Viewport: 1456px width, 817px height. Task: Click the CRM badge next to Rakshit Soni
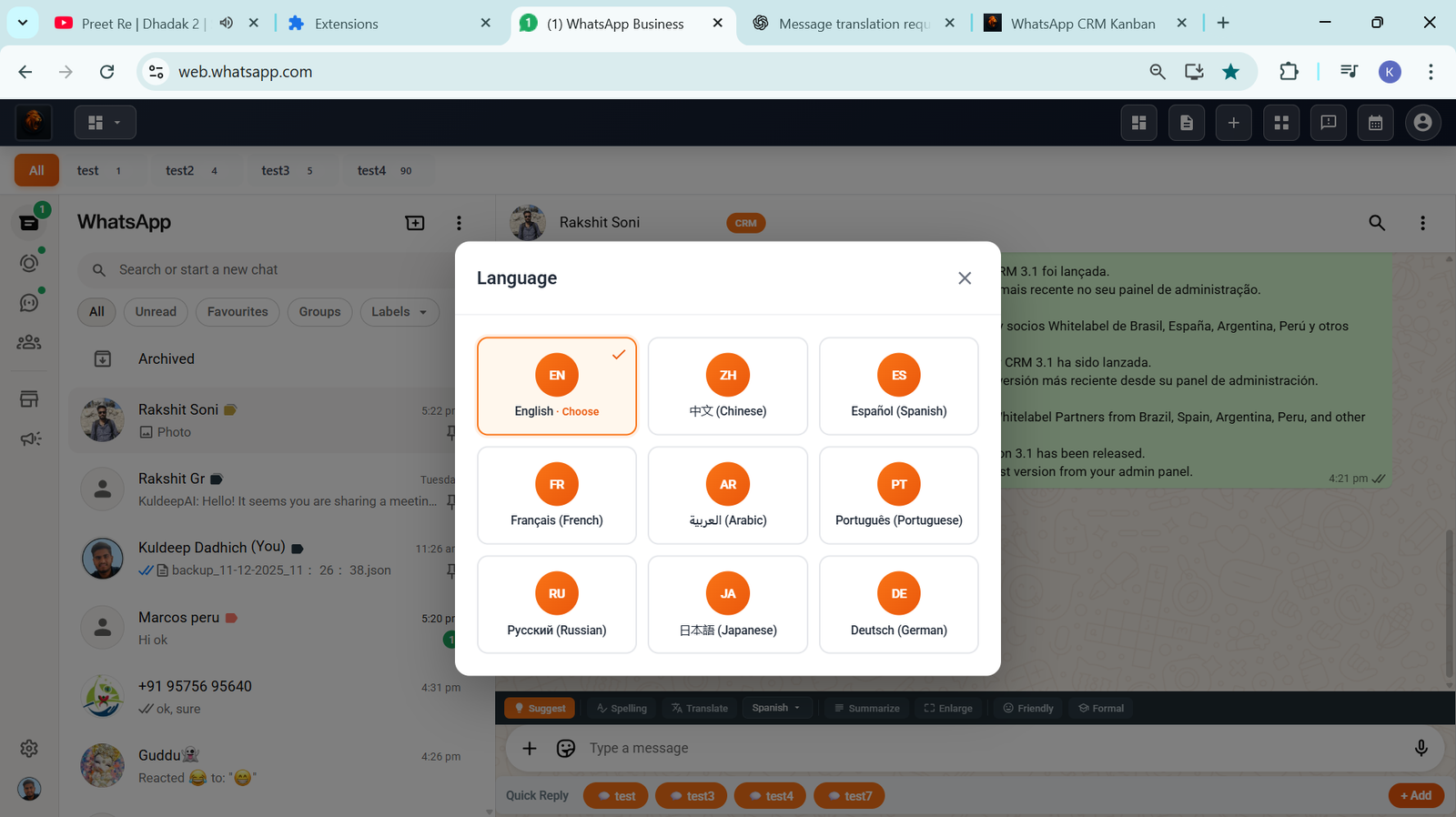[745, 223]
